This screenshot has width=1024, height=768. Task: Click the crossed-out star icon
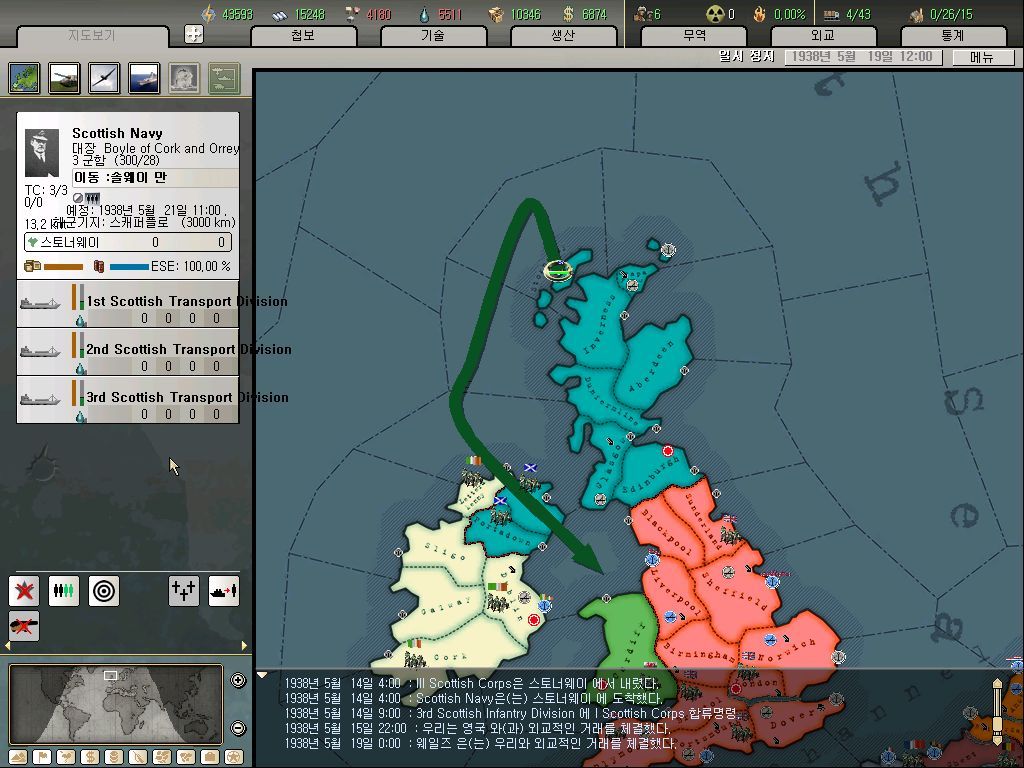[x=24, y=591]
